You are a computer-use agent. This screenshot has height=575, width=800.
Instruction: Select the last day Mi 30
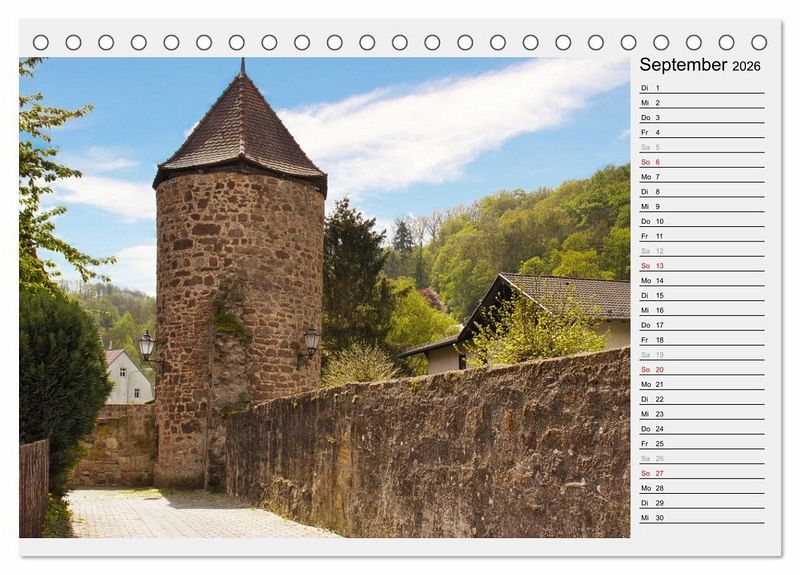[700, 517]
